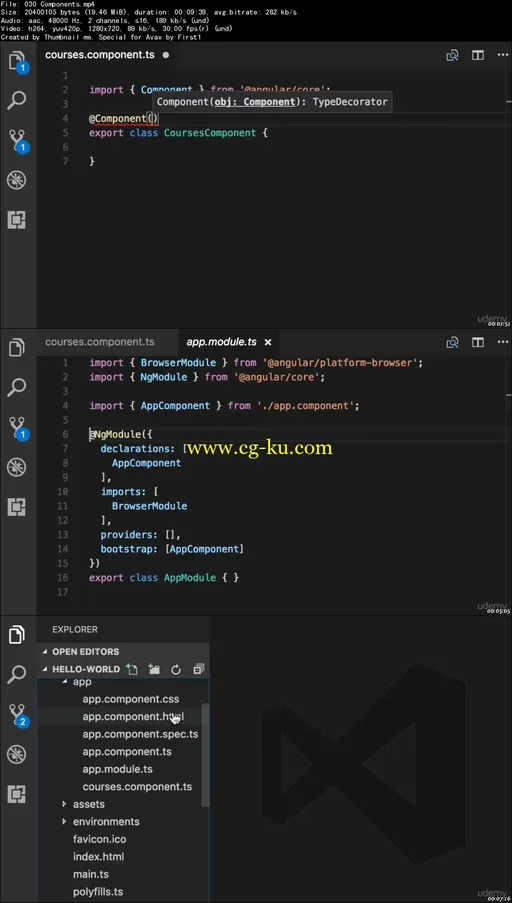Click the import line for '@angular/platform-browser'
The height and width of the screenshot is (903, 512).
[x=256, y=363]
